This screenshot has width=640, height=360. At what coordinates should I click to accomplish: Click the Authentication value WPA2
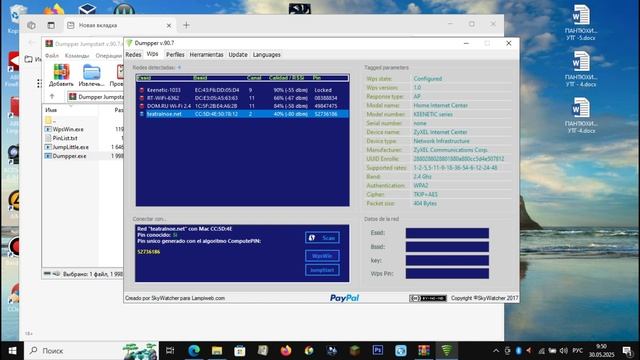point(420,185)
